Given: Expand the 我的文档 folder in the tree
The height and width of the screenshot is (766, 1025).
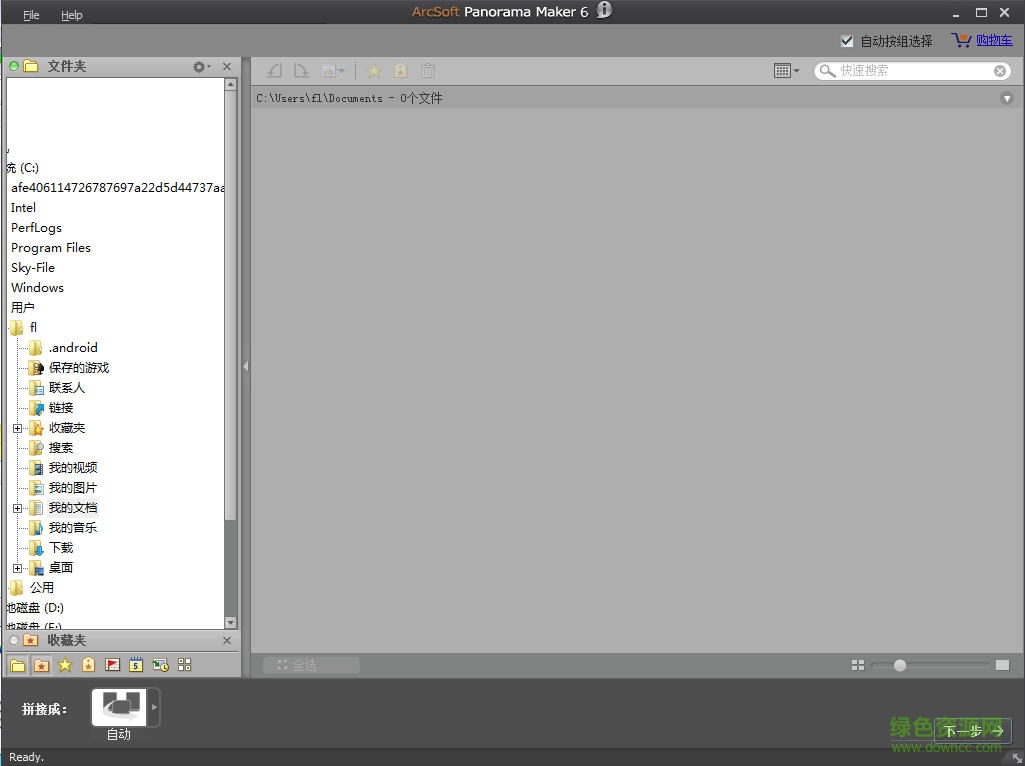Looking at the screenshot, I should 18,507.
